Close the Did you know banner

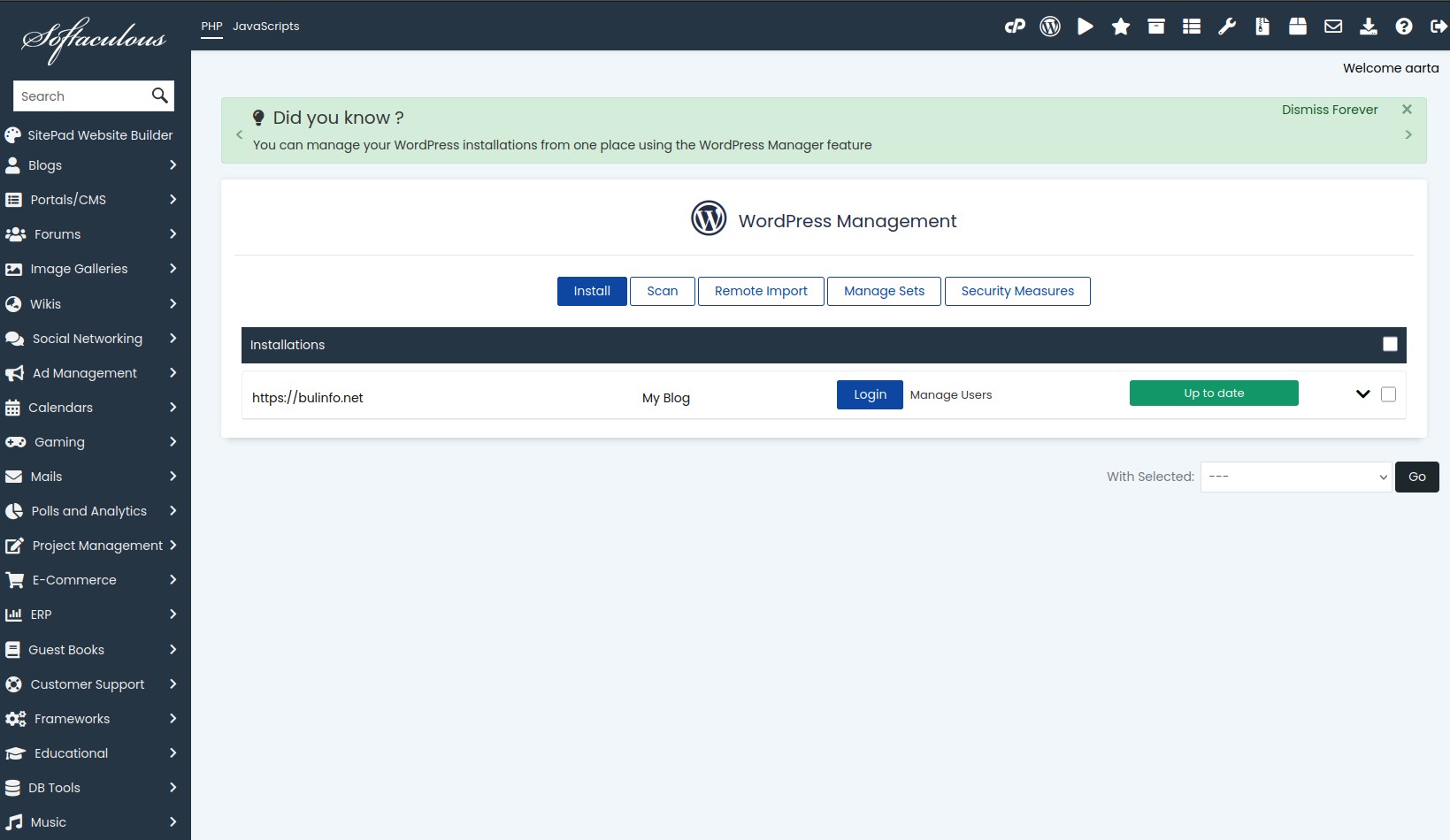pyautogui.click(x=1407, y=110)
